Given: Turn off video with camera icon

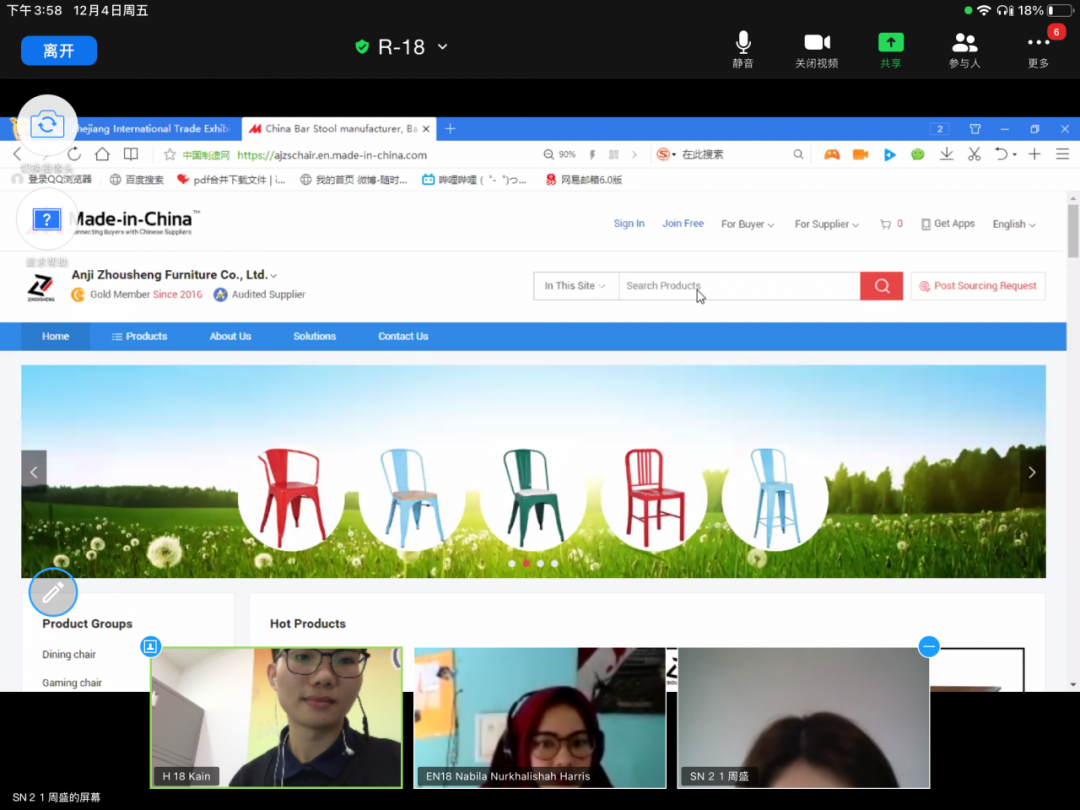Looking at the screenshot, I should (x=816, y=50).
